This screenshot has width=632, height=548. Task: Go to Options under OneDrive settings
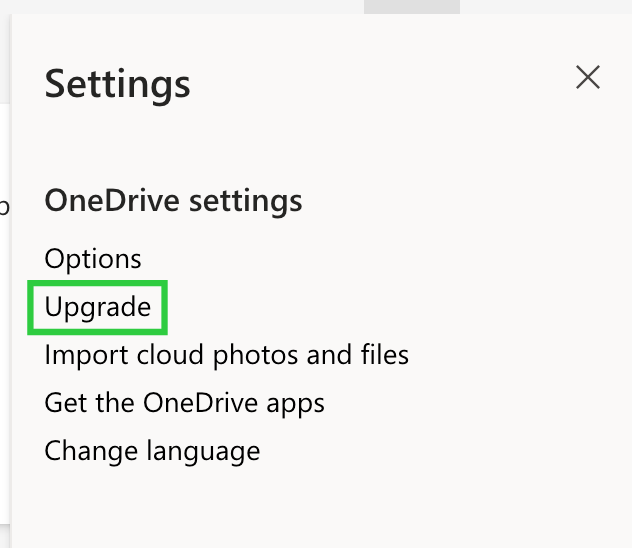point(93,259)
